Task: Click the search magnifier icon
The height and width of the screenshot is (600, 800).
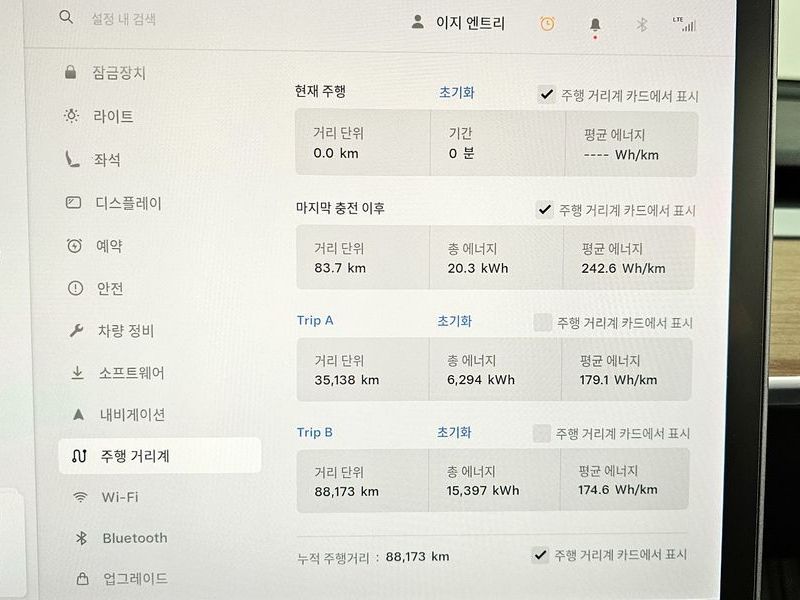Action: [66, 17]
